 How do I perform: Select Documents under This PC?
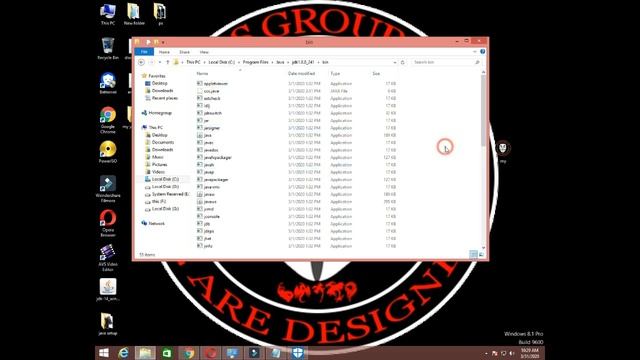tap(162, 142)
